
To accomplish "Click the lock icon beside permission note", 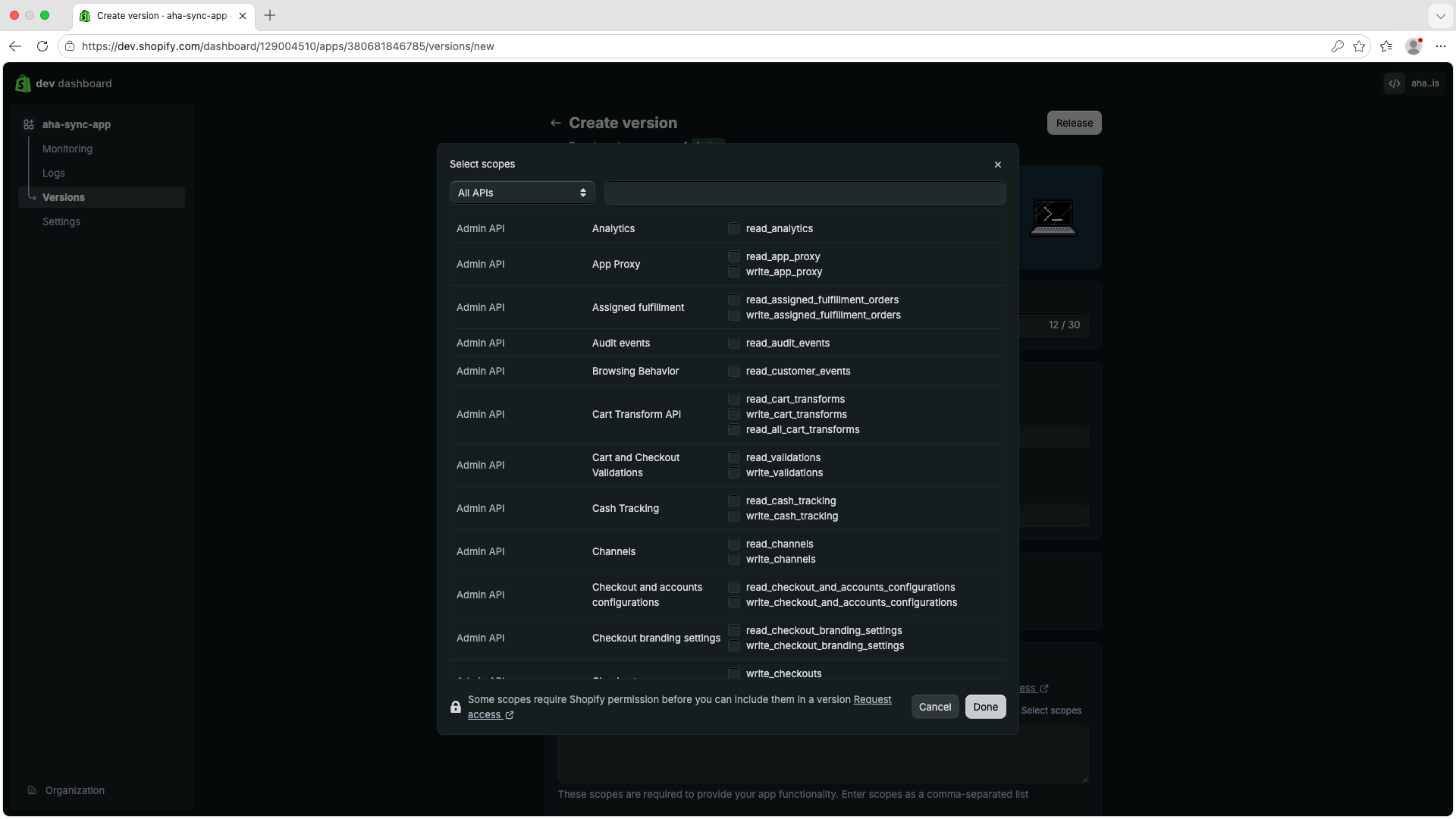I will (x=456, y=707).
